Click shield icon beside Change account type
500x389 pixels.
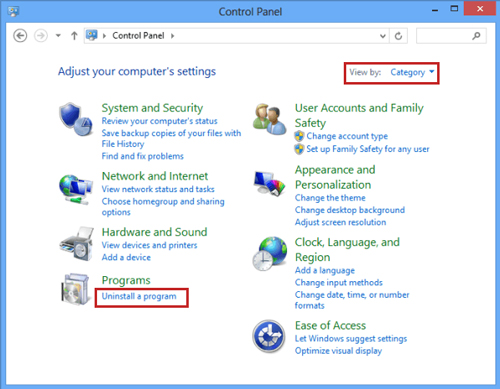point(299,136)
